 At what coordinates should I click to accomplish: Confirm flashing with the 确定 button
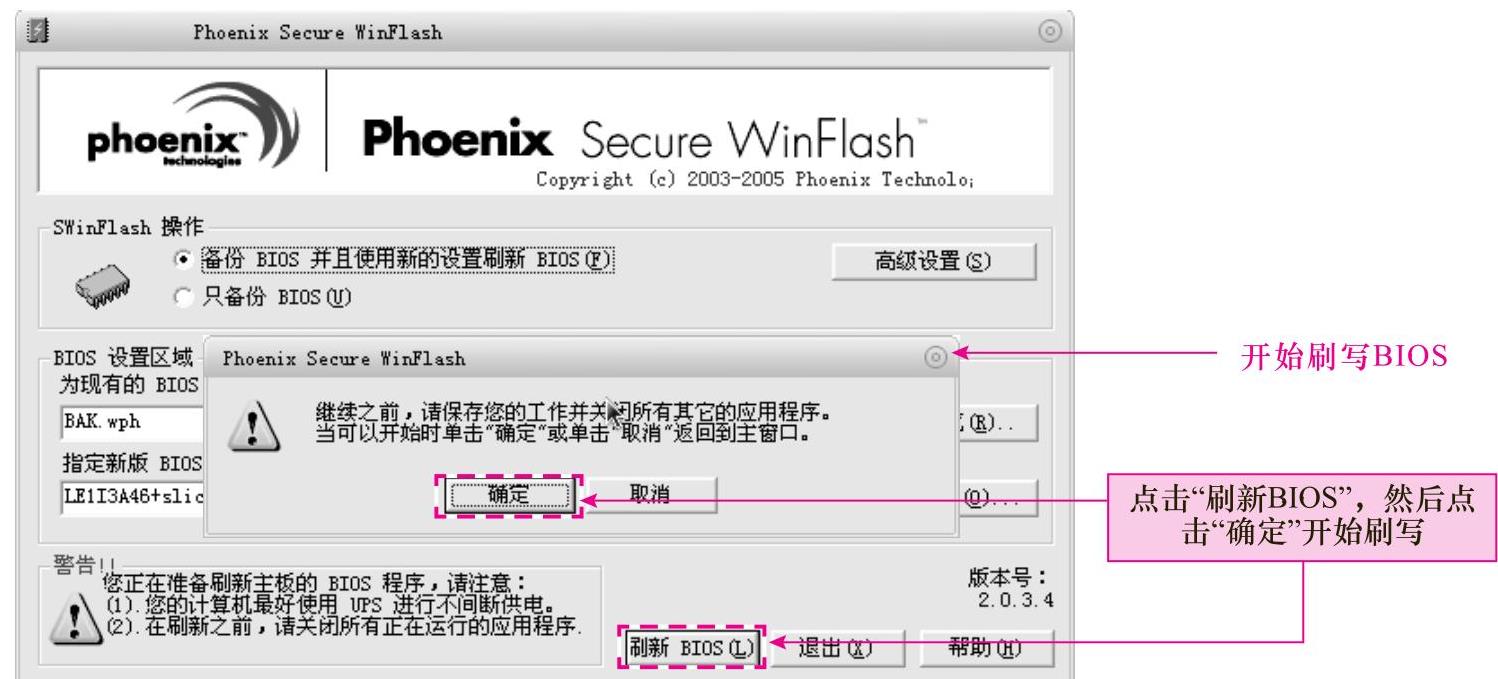tap(508, 495)
